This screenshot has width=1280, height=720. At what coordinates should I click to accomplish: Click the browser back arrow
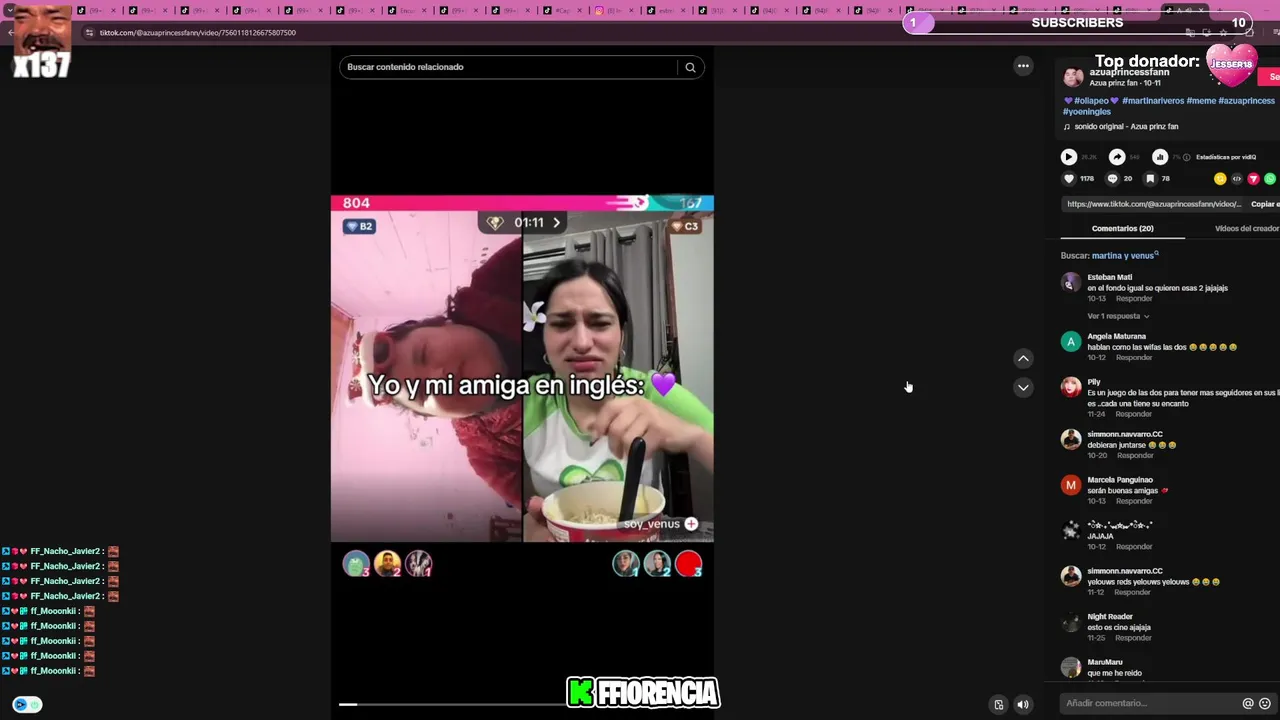(11, 33)
